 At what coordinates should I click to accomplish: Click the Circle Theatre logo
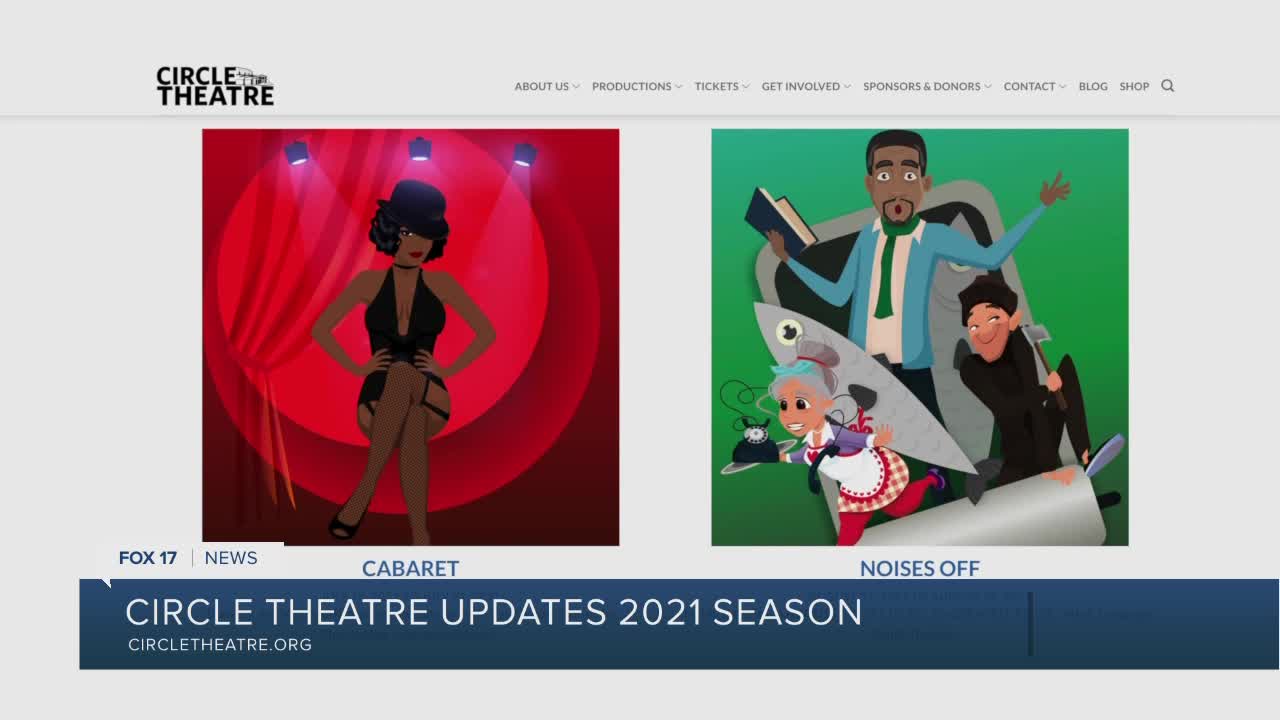pyautogui.click(x=215, y=86)
